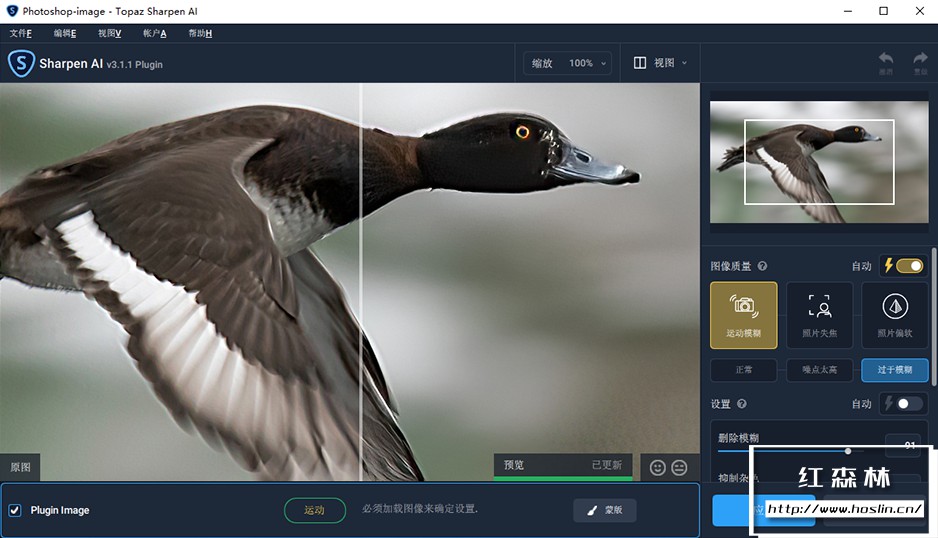This screenshot has width=938, height=538.
Task: Select the 照片偏软 too-soft mode
Action: [895, 315]
